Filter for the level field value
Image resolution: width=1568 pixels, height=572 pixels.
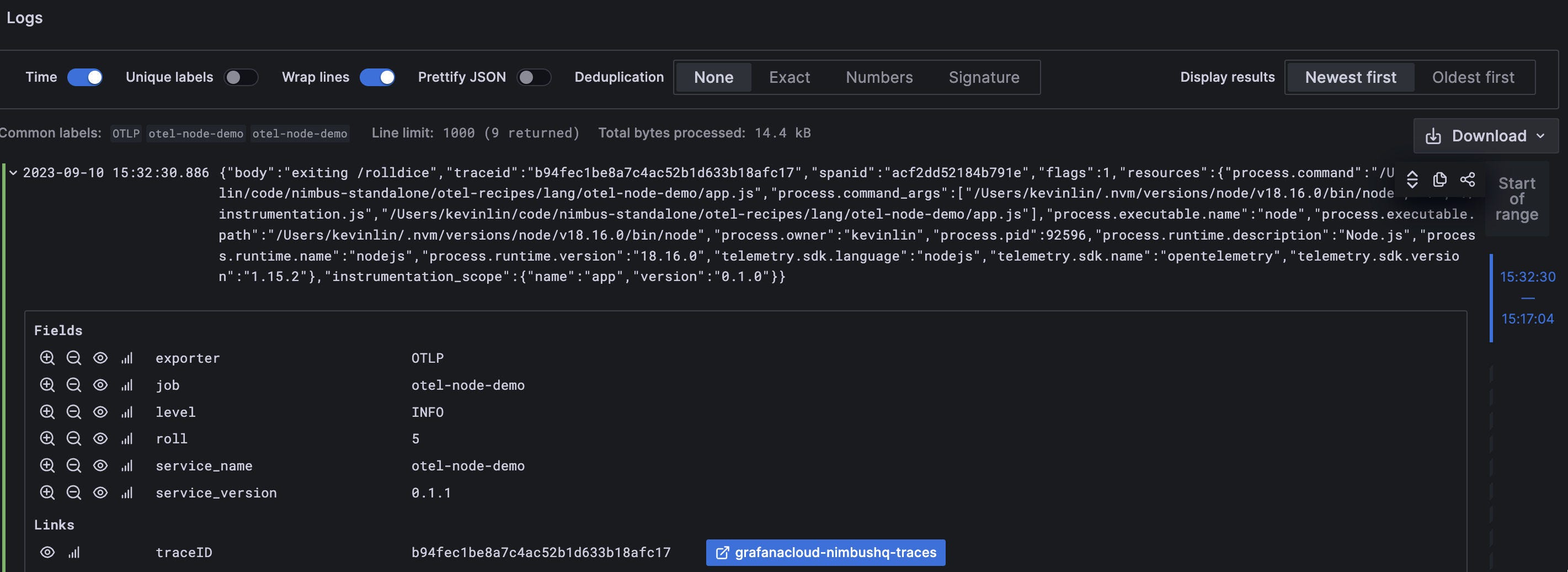pyautogui.click(x=47, y=412)
